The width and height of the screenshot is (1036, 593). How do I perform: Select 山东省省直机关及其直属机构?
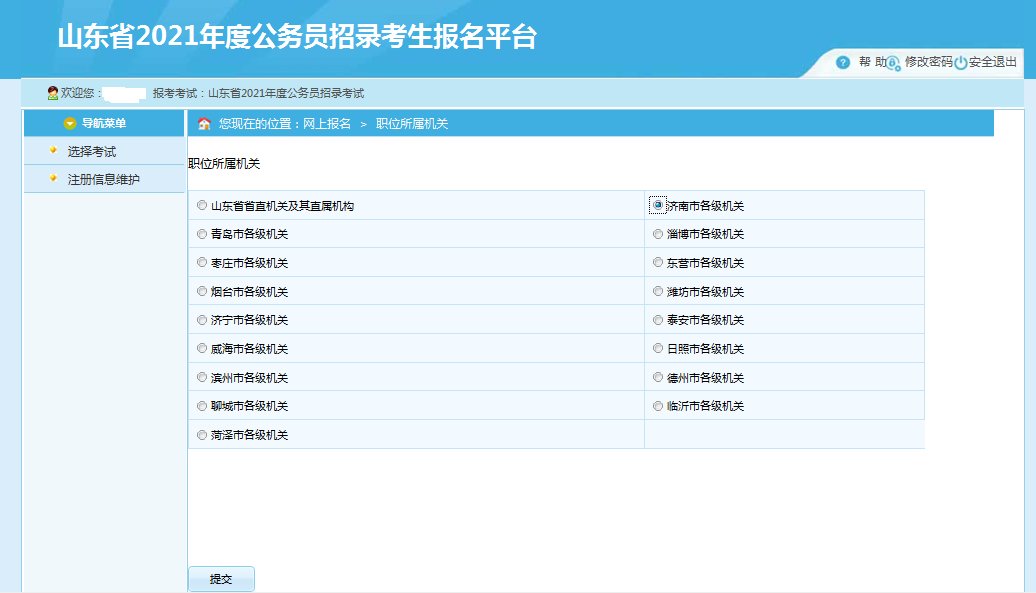click(201, 204)
